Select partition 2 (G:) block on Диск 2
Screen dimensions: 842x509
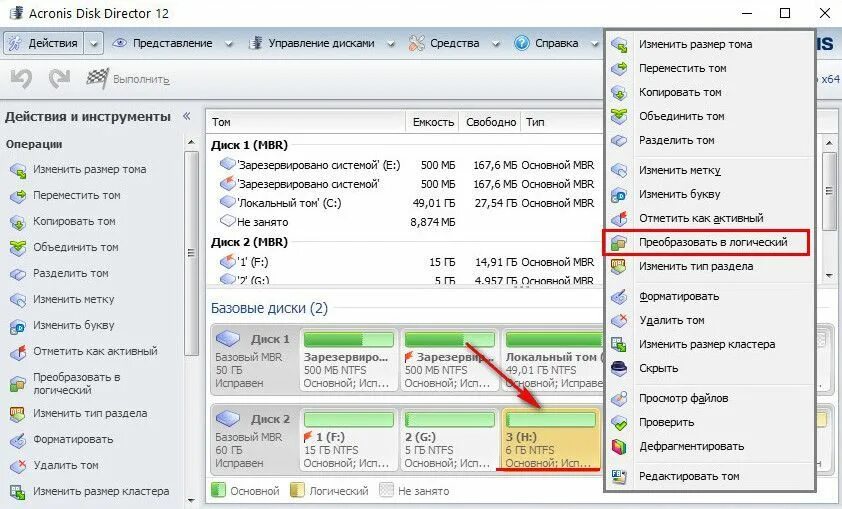click(x=449, y=439)
